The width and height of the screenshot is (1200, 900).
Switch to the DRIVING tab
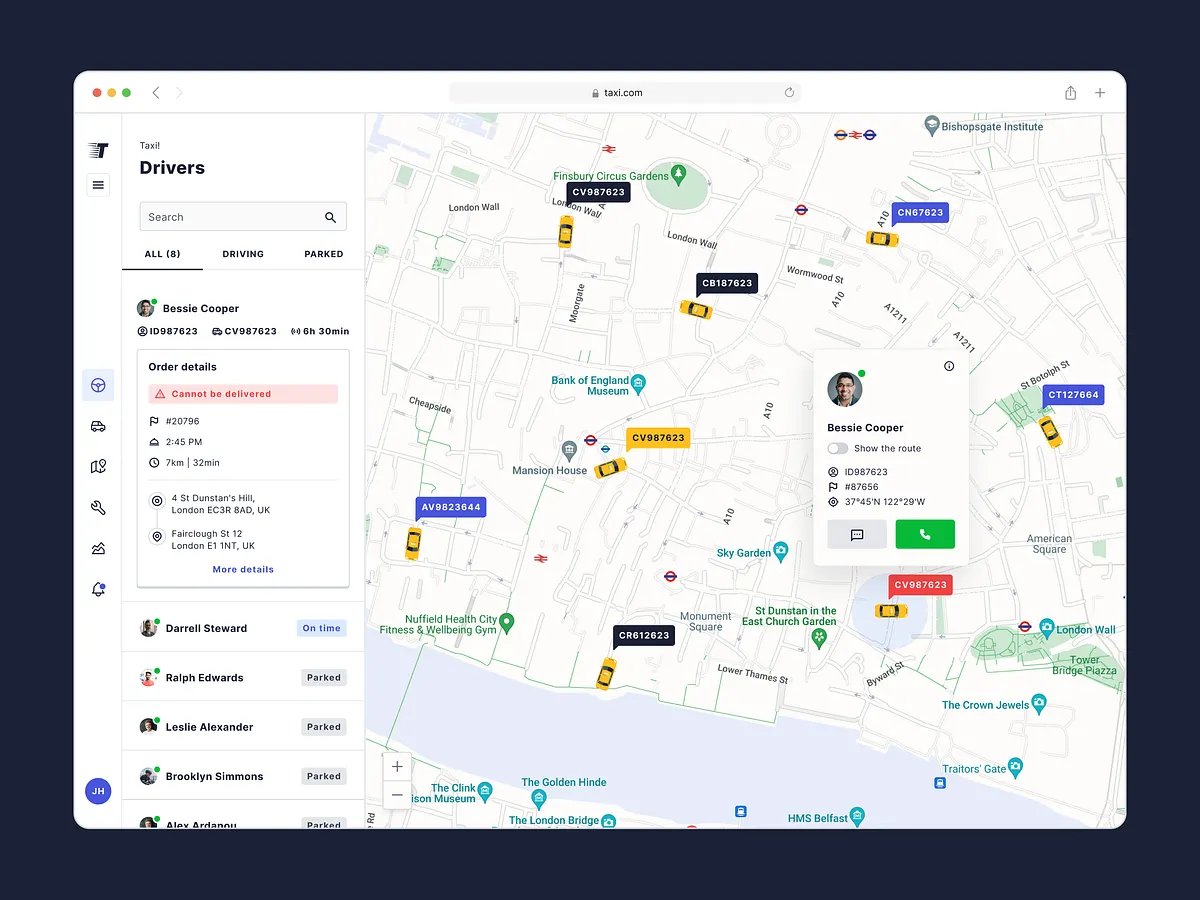[x=242, y=253]
